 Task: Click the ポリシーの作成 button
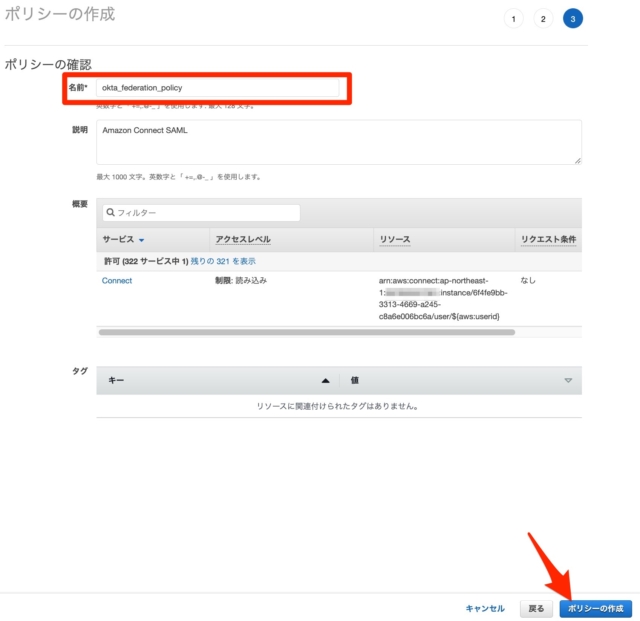coord(595,608)
